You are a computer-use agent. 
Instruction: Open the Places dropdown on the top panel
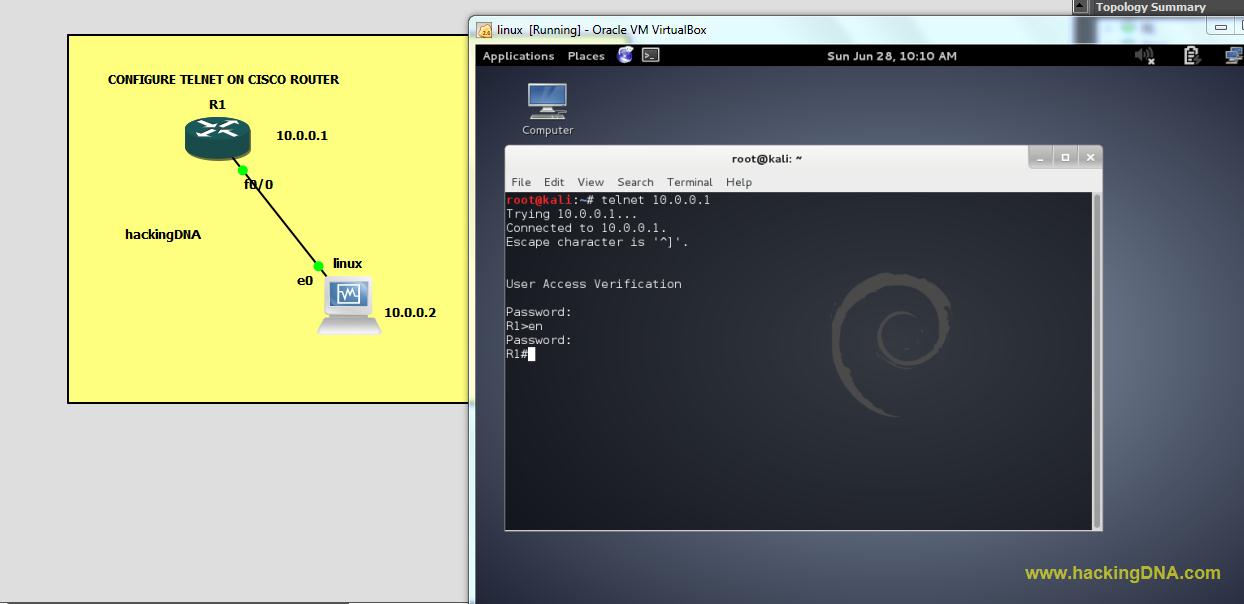(x=586, y=56)
